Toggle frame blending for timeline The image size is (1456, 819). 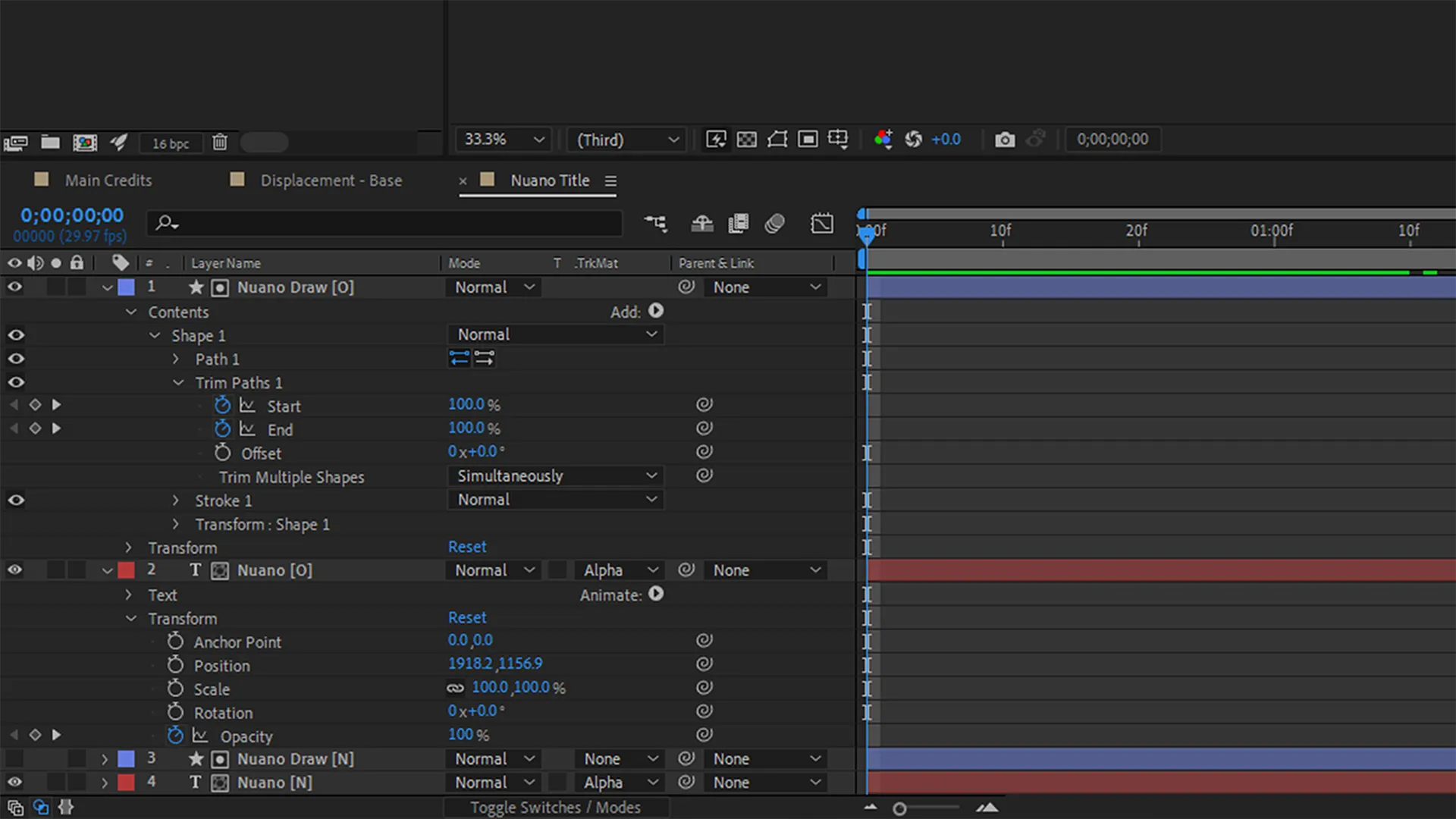[x=738, y=224]
